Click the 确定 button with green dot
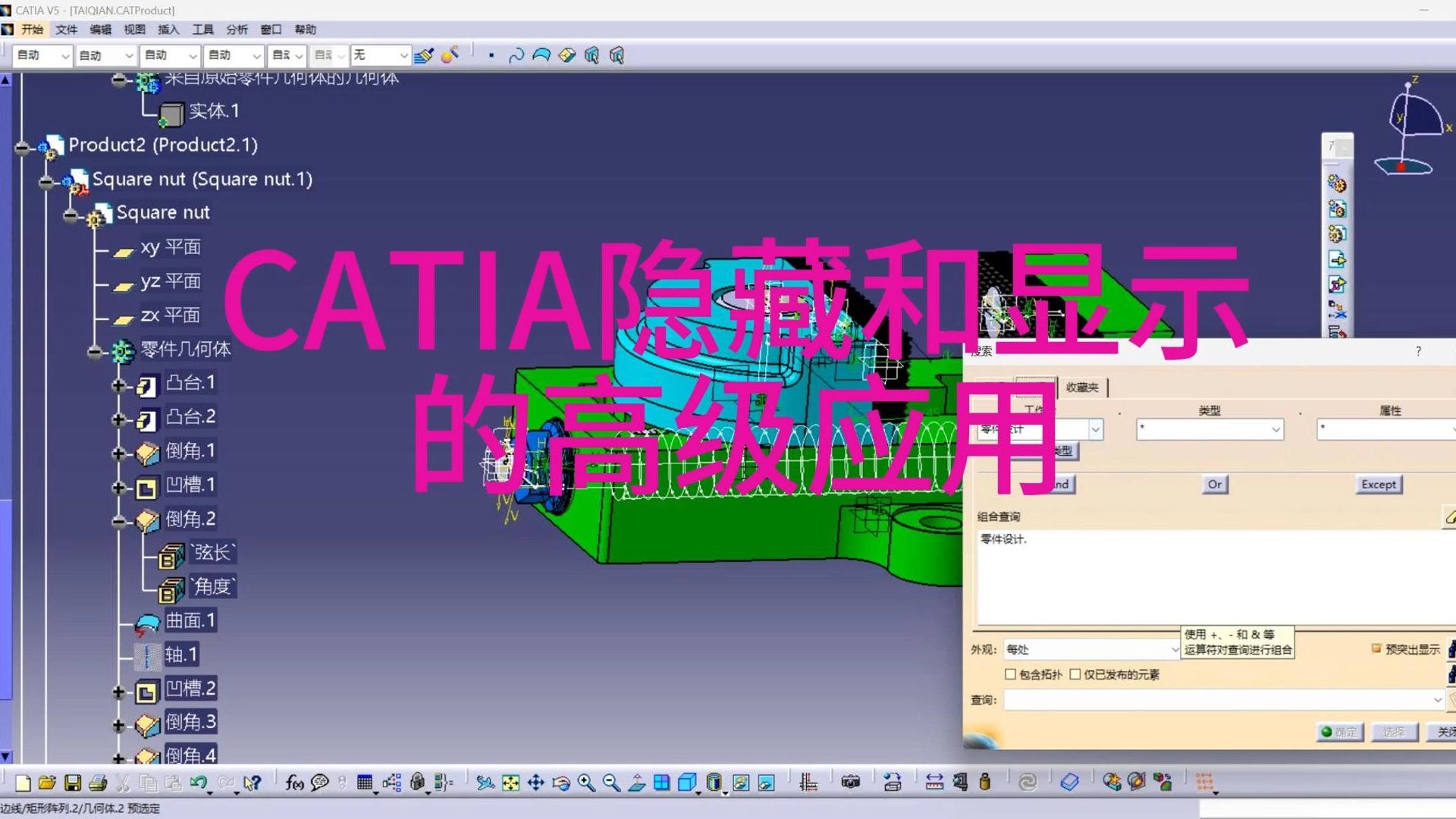The image size is (1456, 819). pyautogui.click(x=1340, y=732)
